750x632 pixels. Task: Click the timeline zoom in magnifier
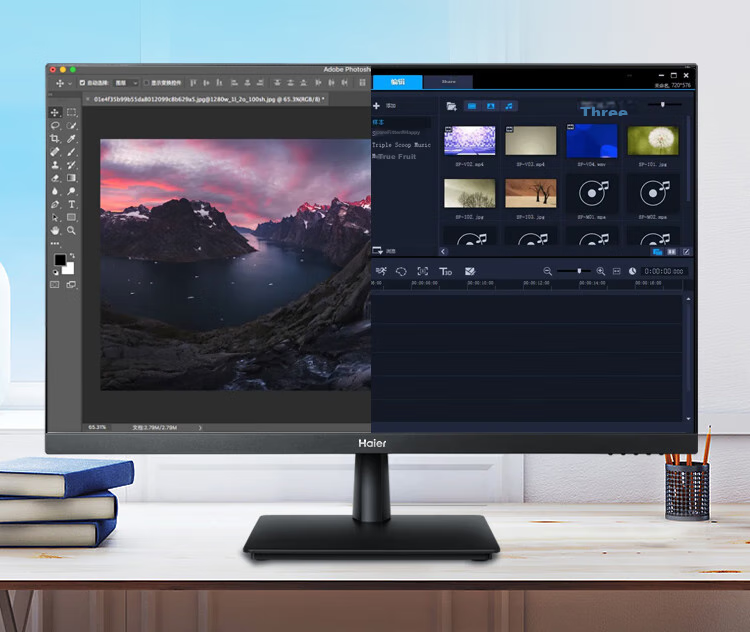(601, 271)
